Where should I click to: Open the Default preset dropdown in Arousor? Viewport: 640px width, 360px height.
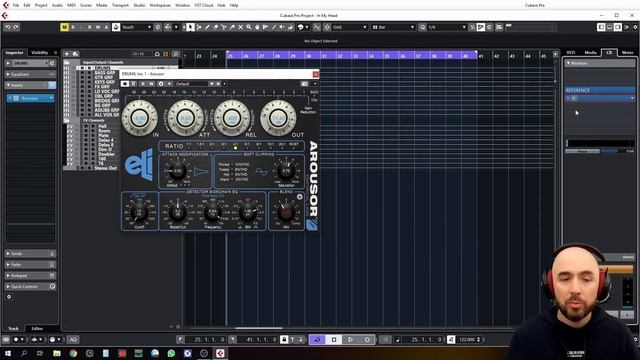coord(192,84)
